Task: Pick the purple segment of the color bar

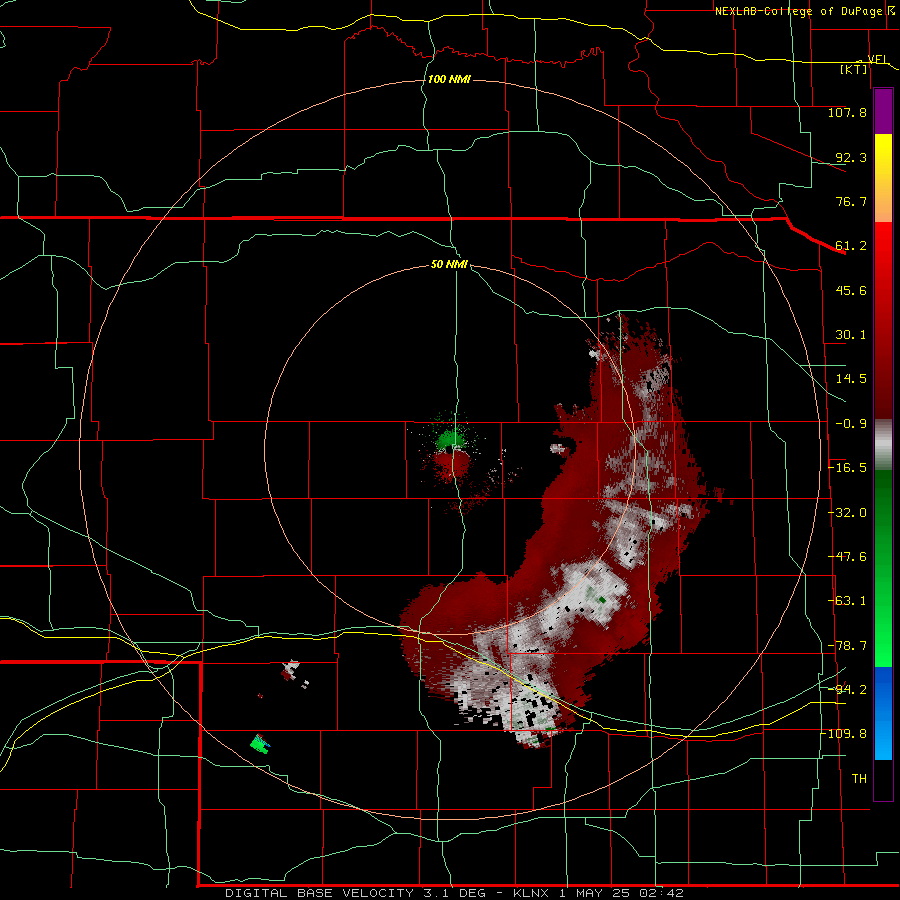Action: point(883,111)
